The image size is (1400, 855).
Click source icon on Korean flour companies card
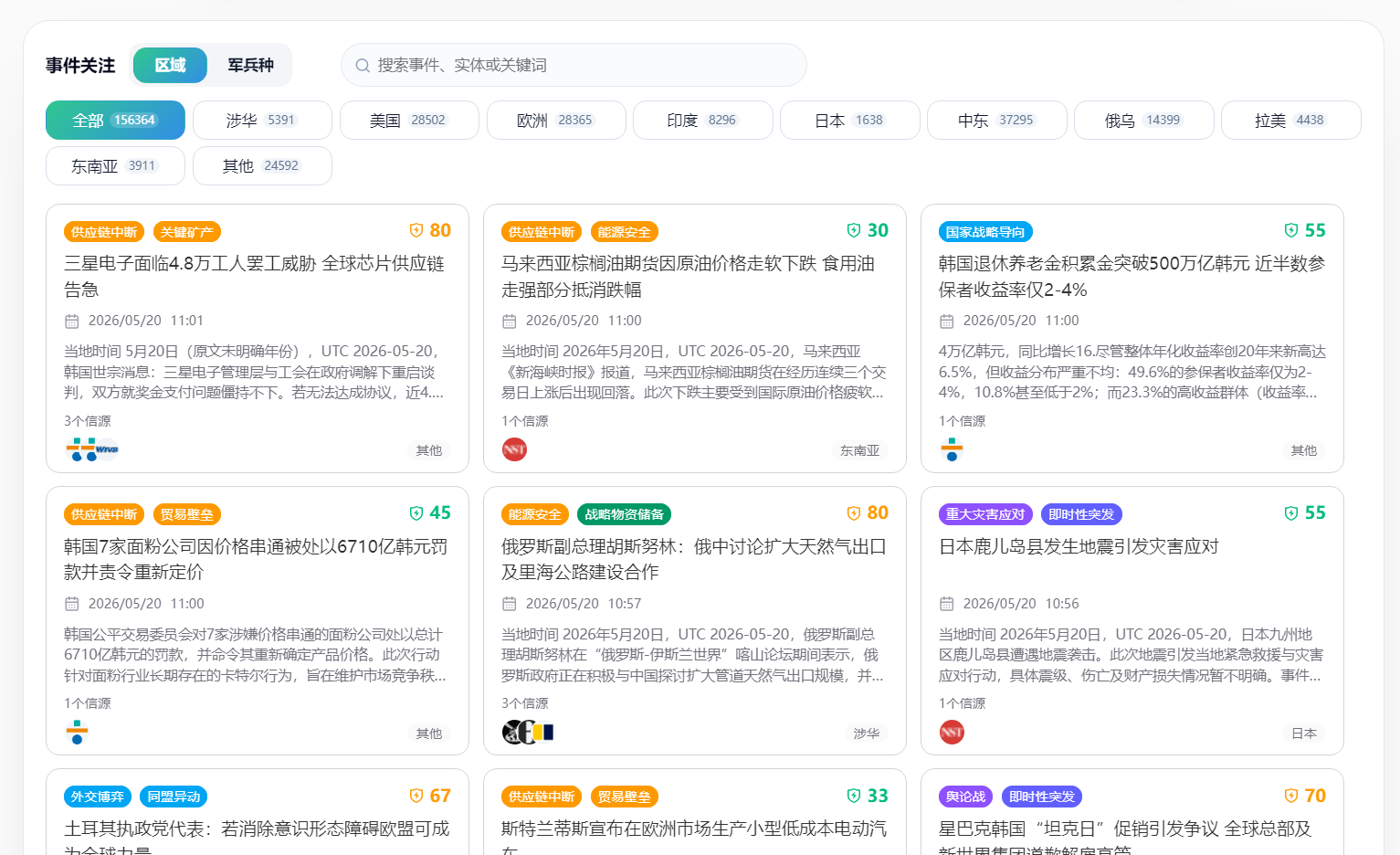point(77,732)
